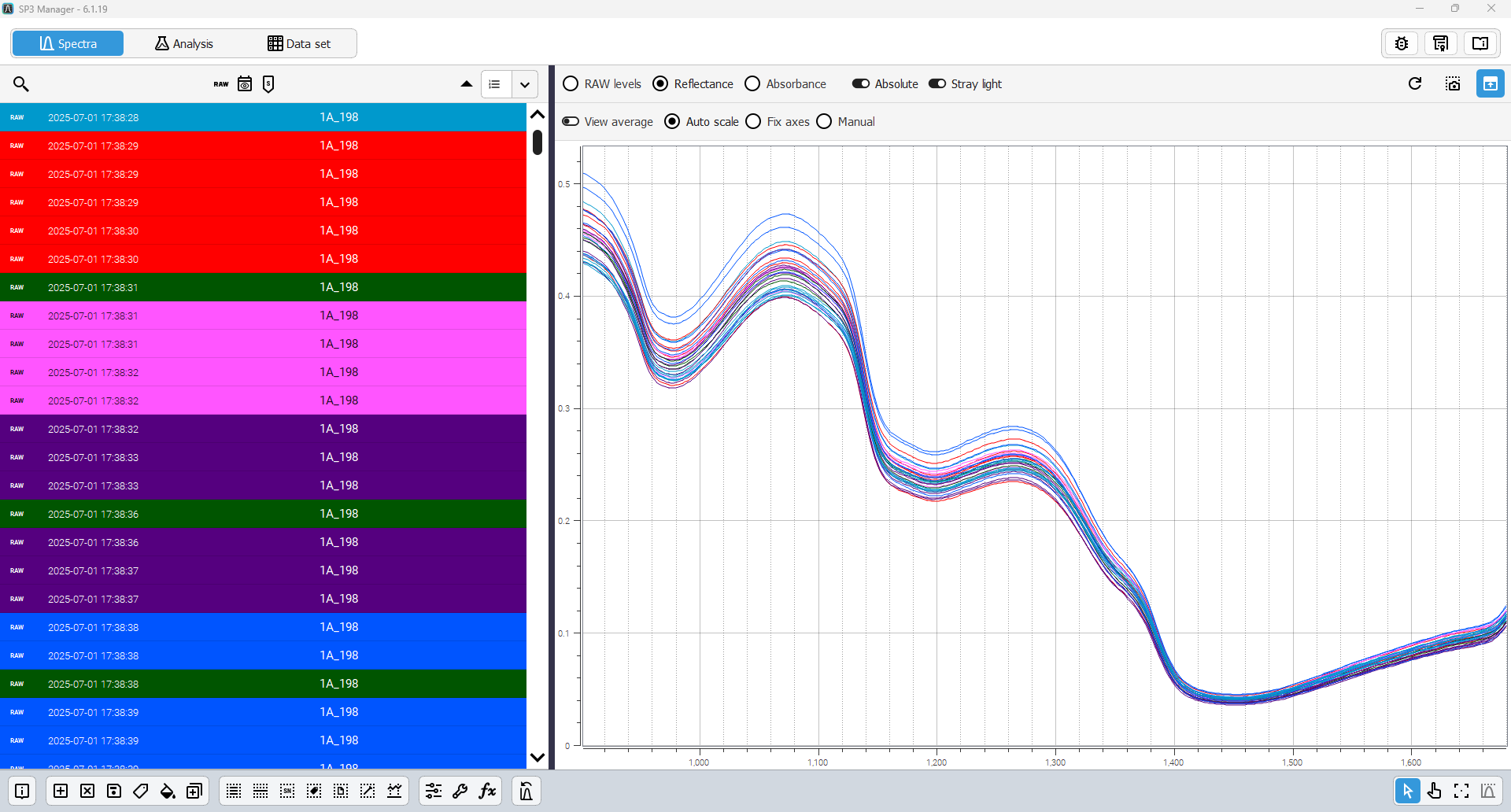Select the 17:38:28 1A_198 spectrum row
The width and height of the screenshot is (1511, 812).
click(x=263, y=117)
